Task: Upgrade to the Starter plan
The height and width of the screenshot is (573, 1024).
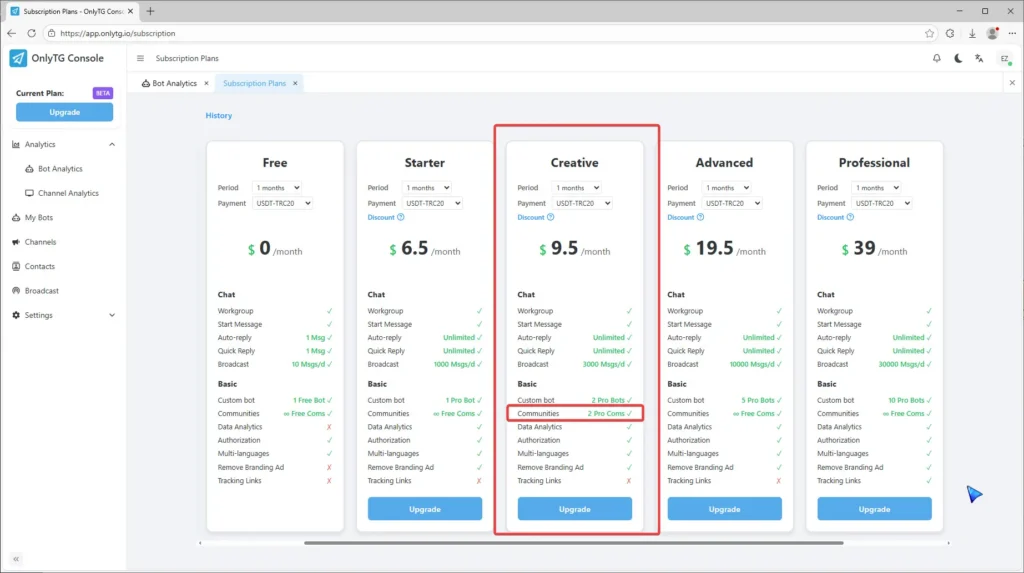Action: pos(424,509)
